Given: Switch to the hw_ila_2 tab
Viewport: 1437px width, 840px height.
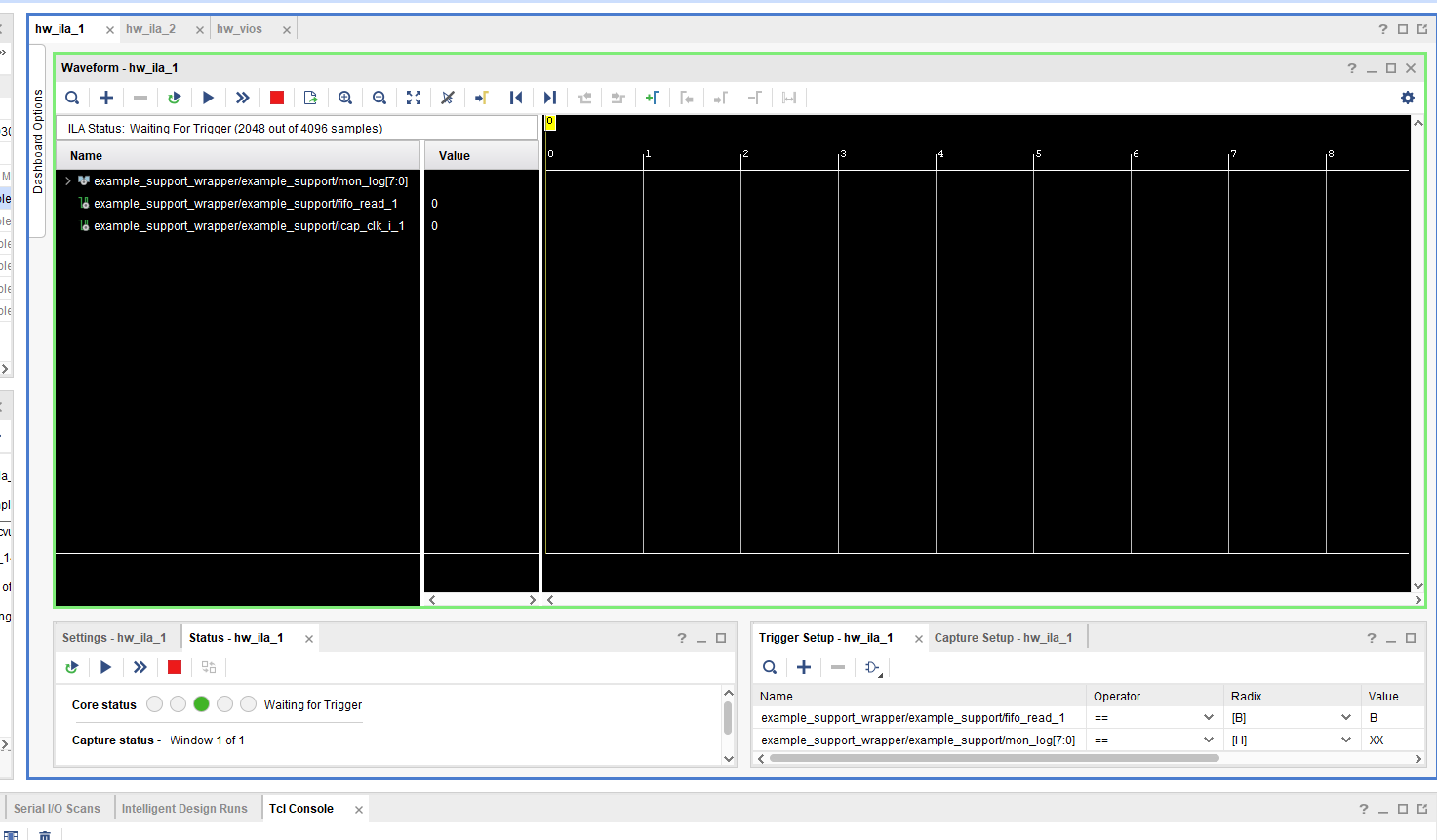Looking at the screenshot, I should tap(151, 29).
